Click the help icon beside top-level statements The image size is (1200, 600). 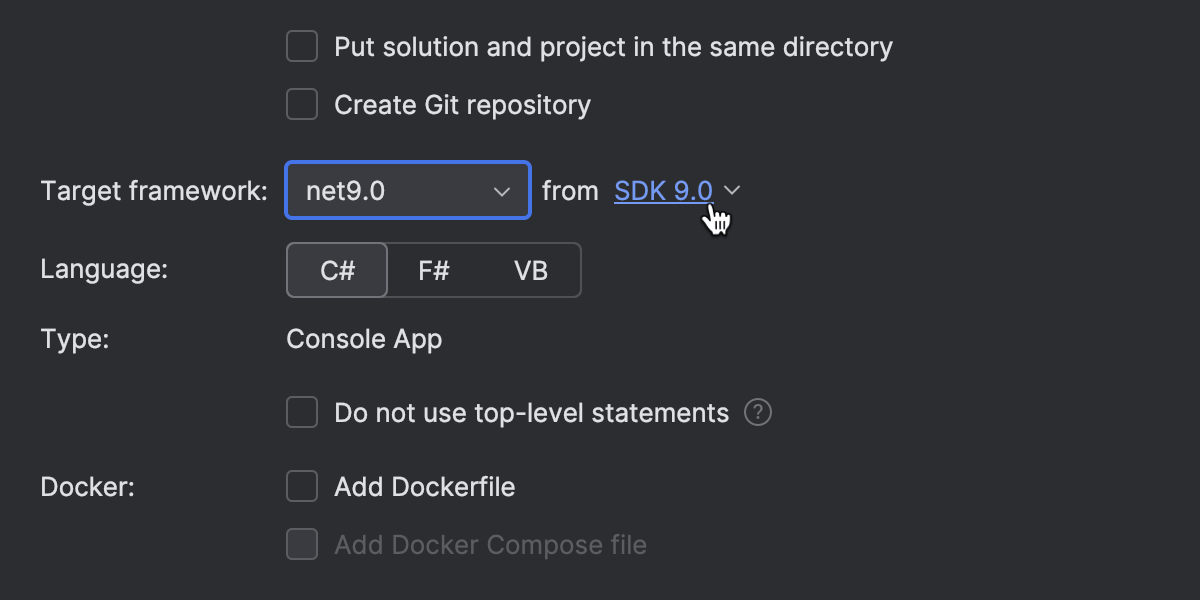[758, 412]
